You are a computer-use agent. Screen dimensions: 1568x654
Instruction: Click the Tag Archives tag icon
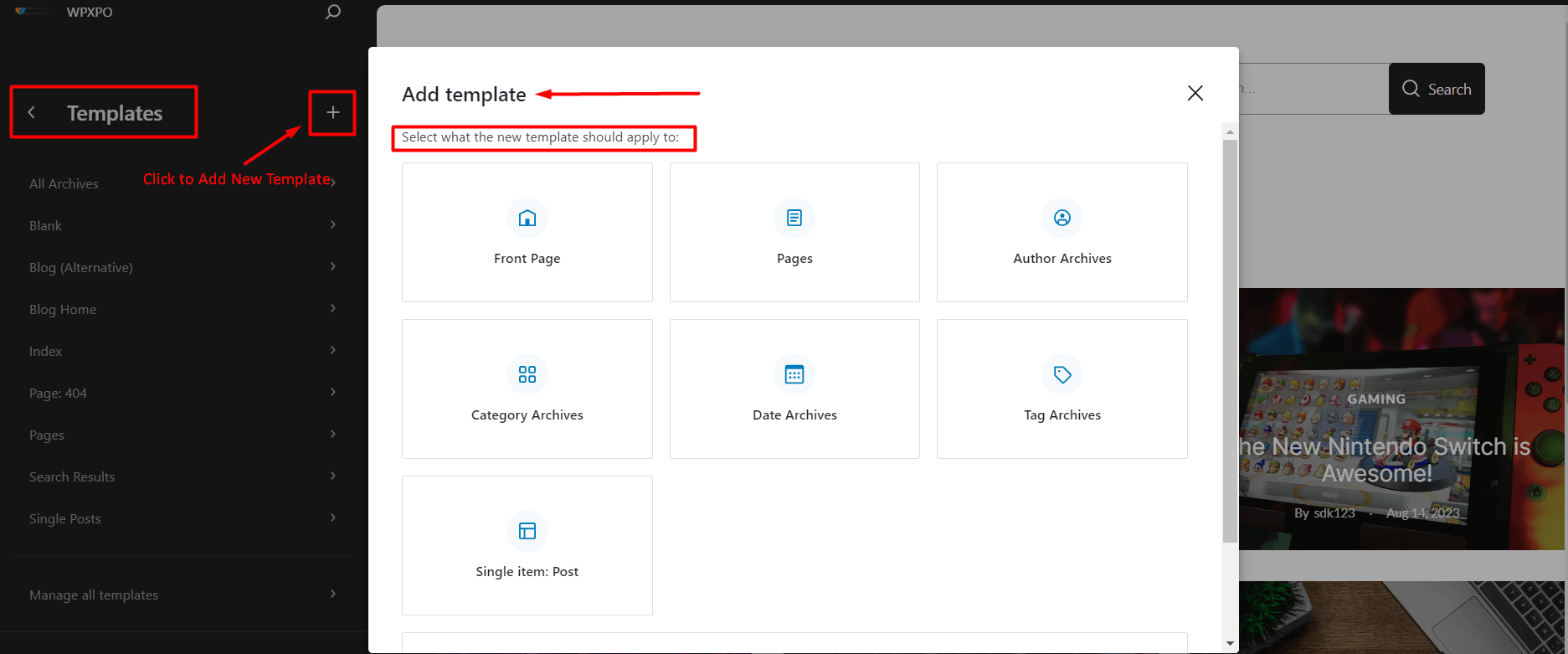(1062, 374)
